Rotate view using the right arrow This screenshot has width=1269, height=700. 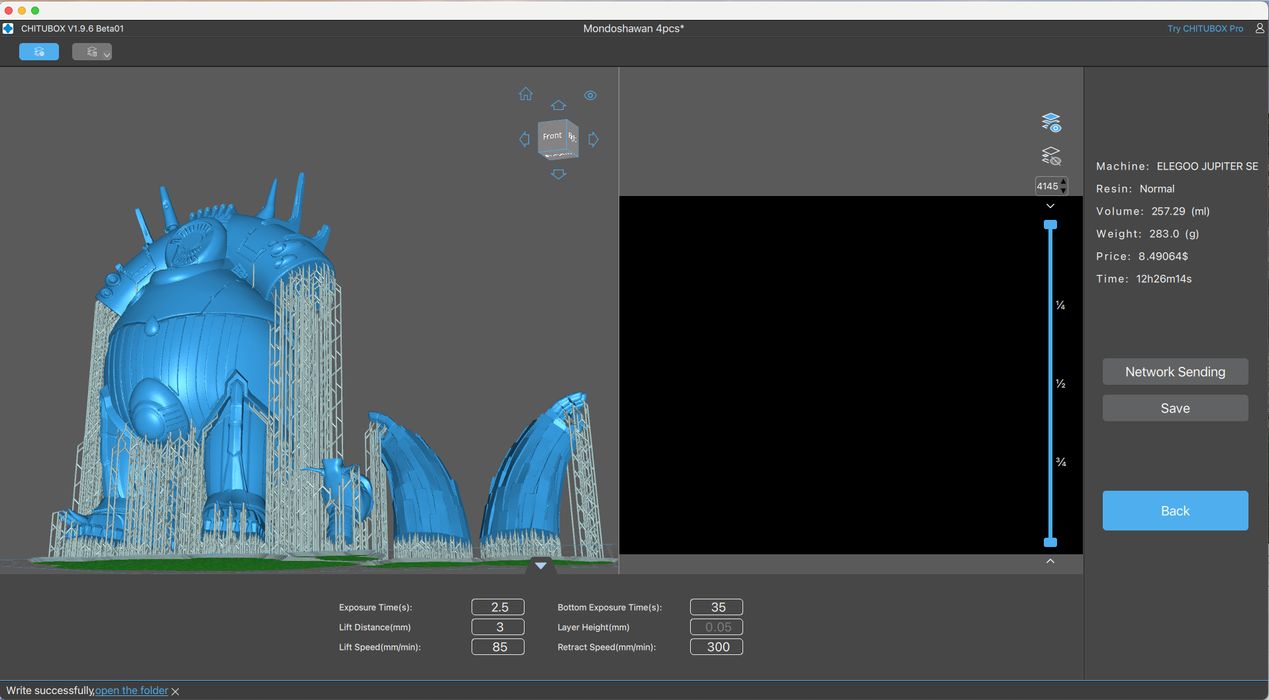click(x=593, y=139)
